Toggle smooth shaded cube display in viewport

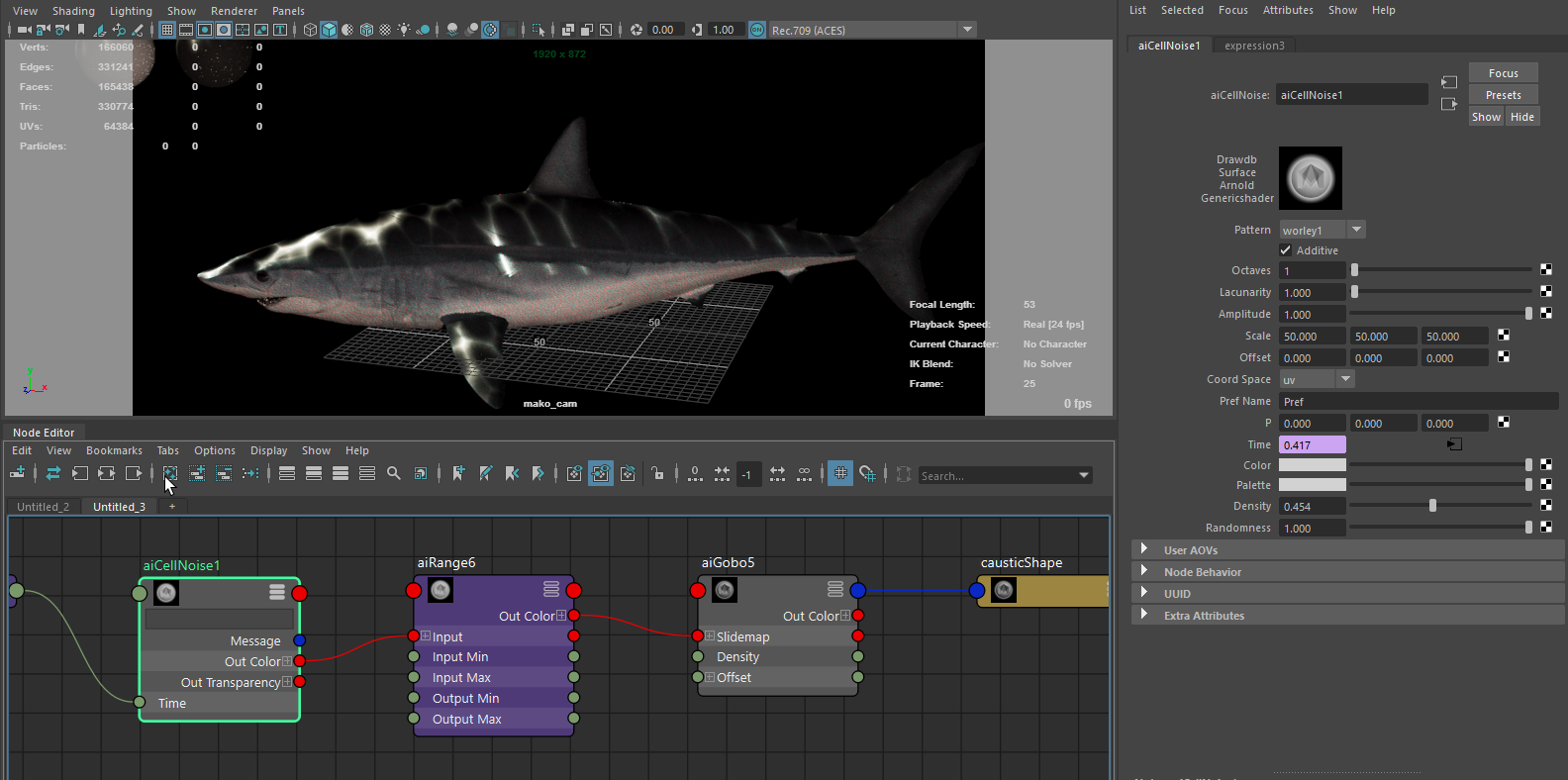tap(329, 30)
